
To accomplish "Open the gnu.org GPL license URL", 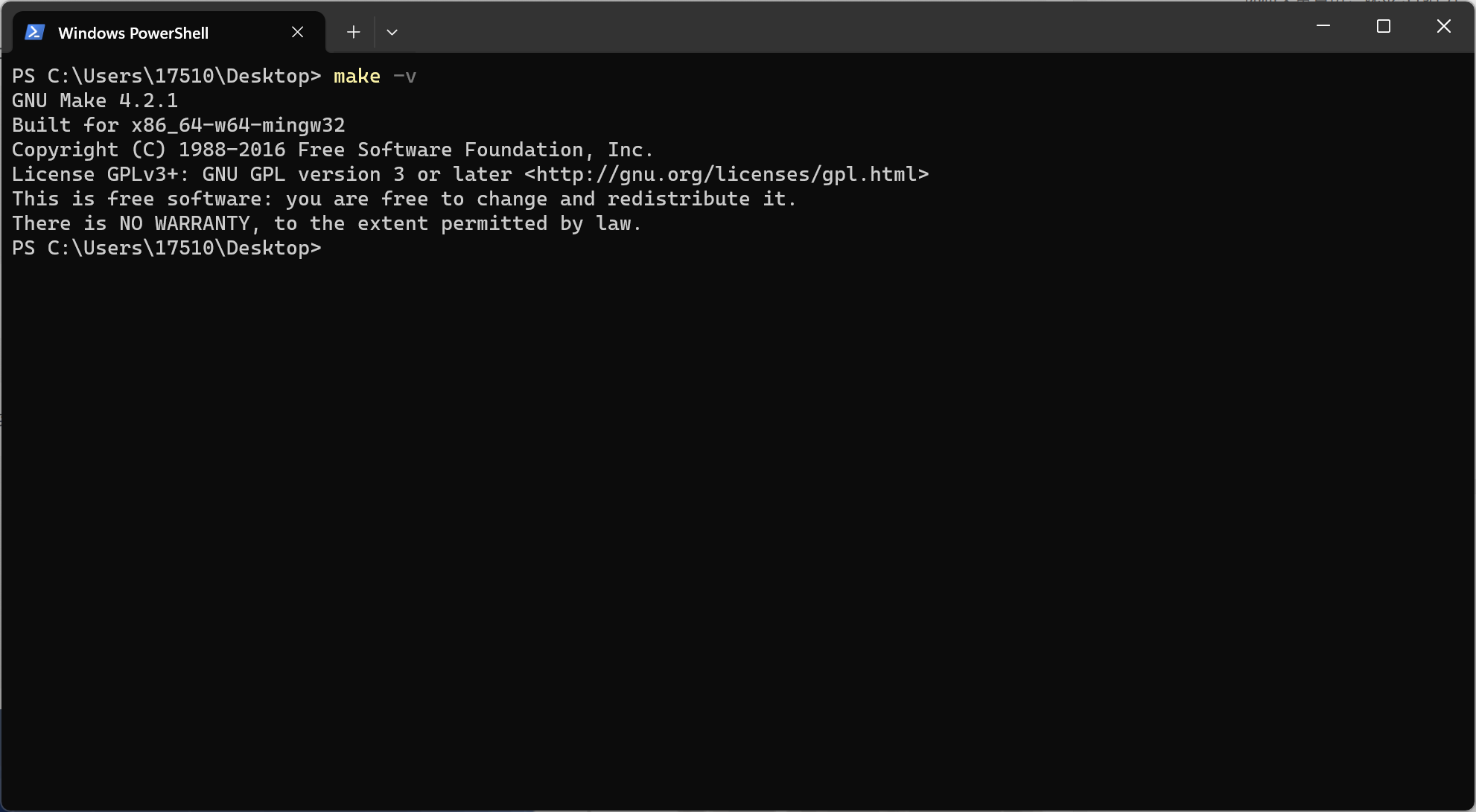I will click(x=727, y=174).
